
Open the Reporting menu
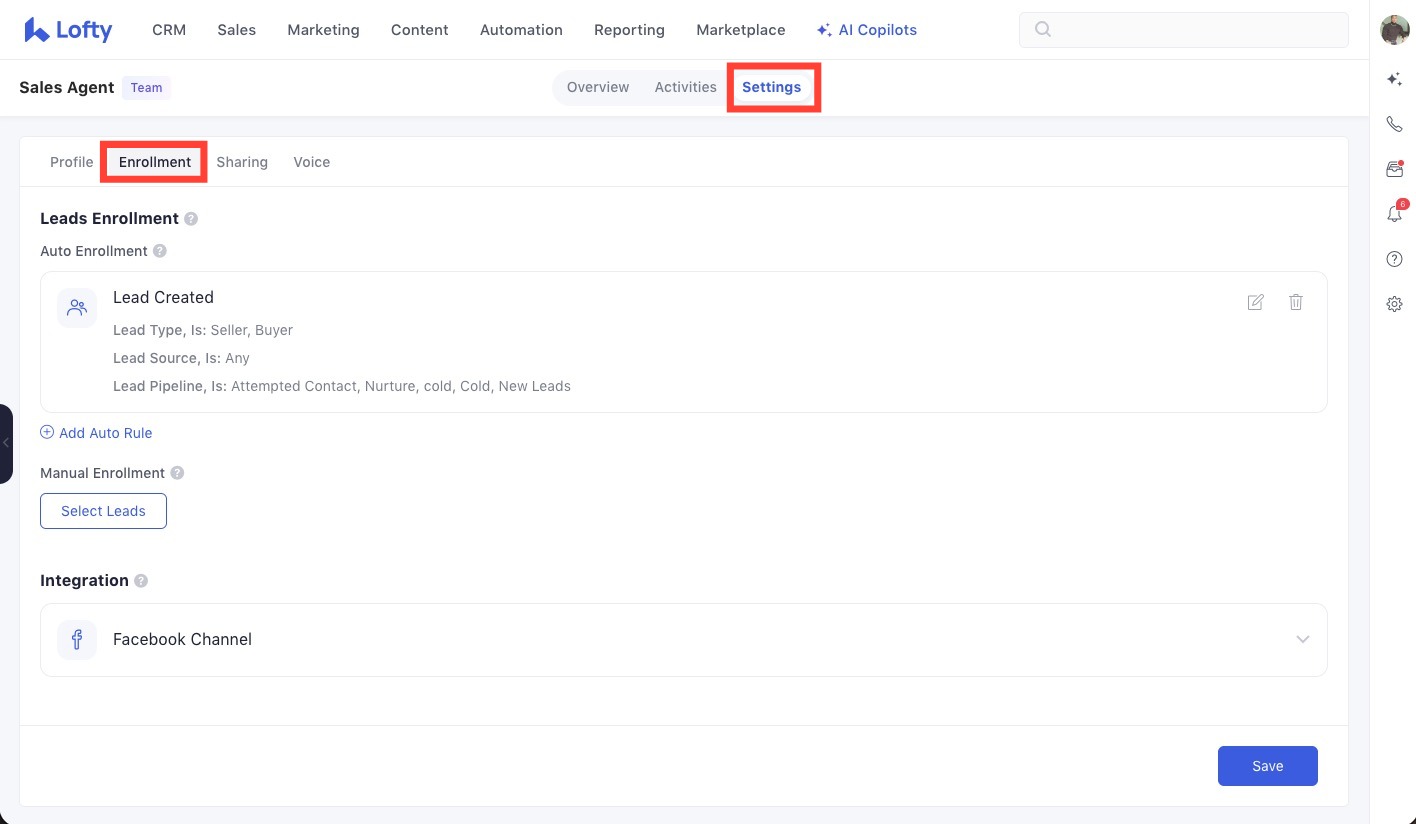point(629,30)
